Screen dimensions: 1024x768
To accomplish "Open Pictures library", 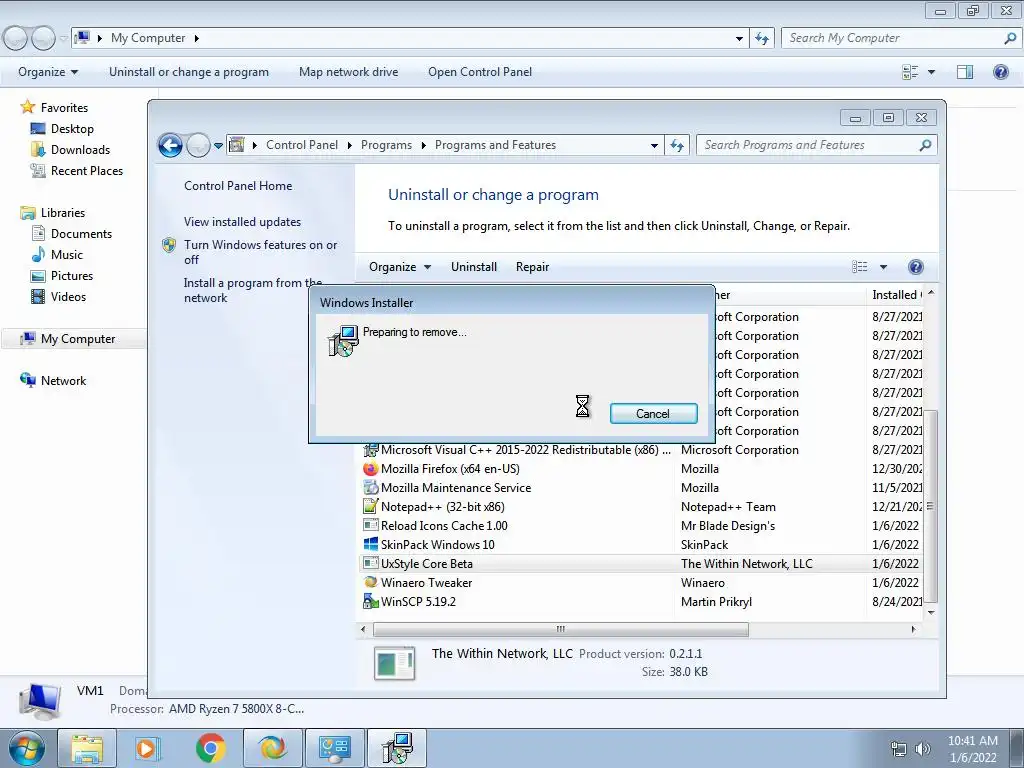I will (72, 276).
